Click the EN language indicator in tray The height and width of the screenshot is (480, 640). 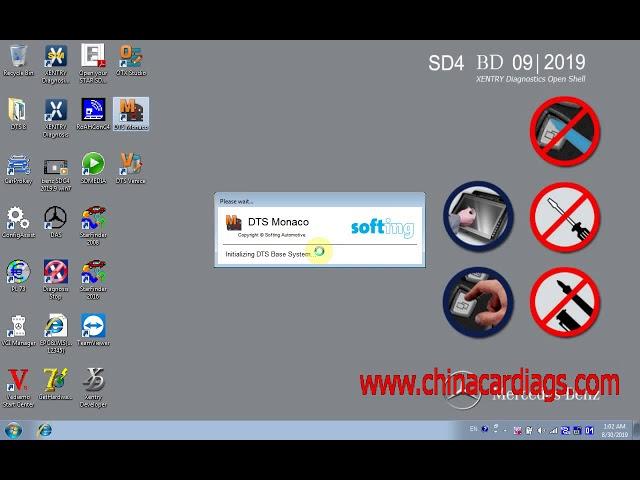(473, 429)
